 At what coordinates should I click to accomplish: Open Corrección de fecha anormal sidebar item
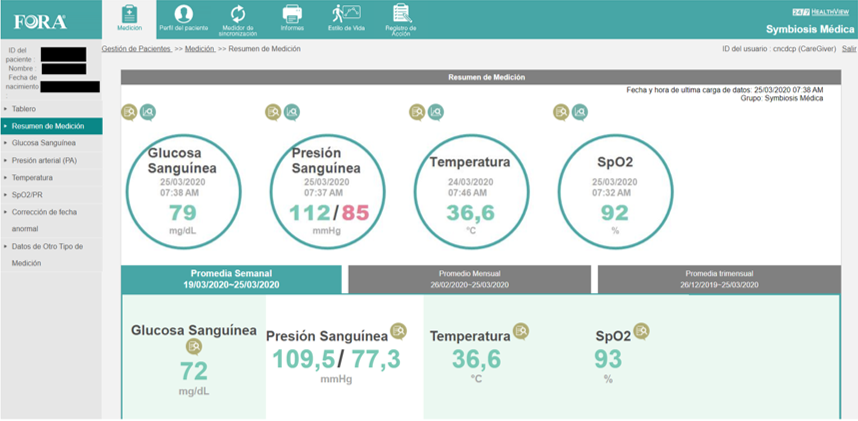coord(48,219)
